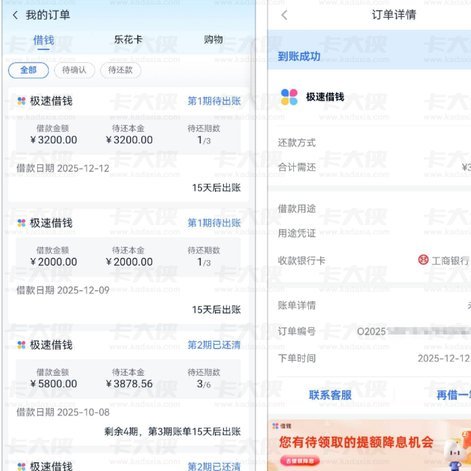Switch to the 购物 tab
The image size is (471, 471).
pyautogui.click(x=213, y=40)
